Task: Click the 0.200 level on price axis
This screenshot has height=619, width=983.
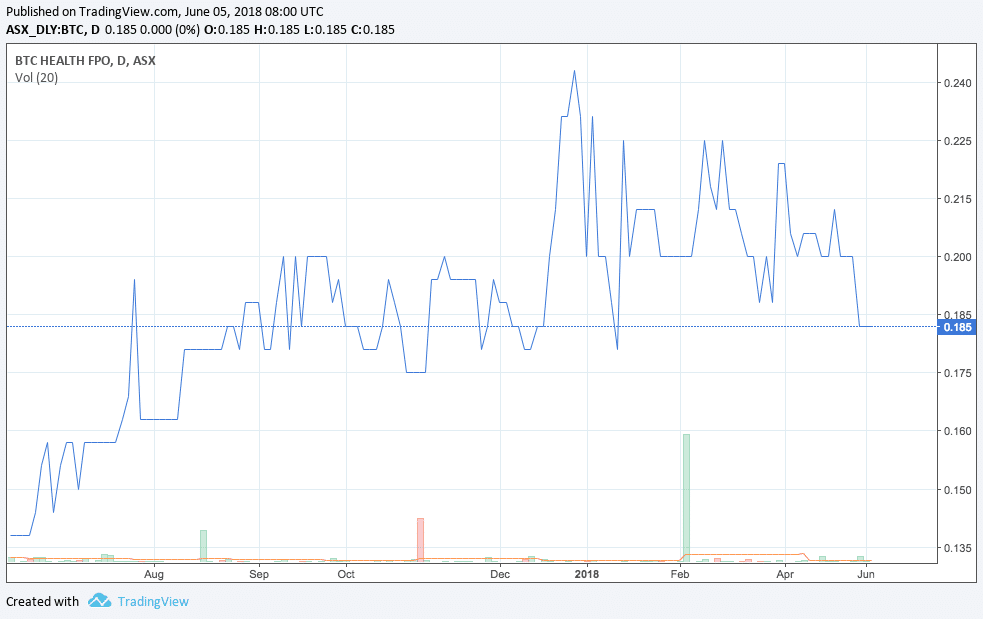Action: [x=957, y=257]
